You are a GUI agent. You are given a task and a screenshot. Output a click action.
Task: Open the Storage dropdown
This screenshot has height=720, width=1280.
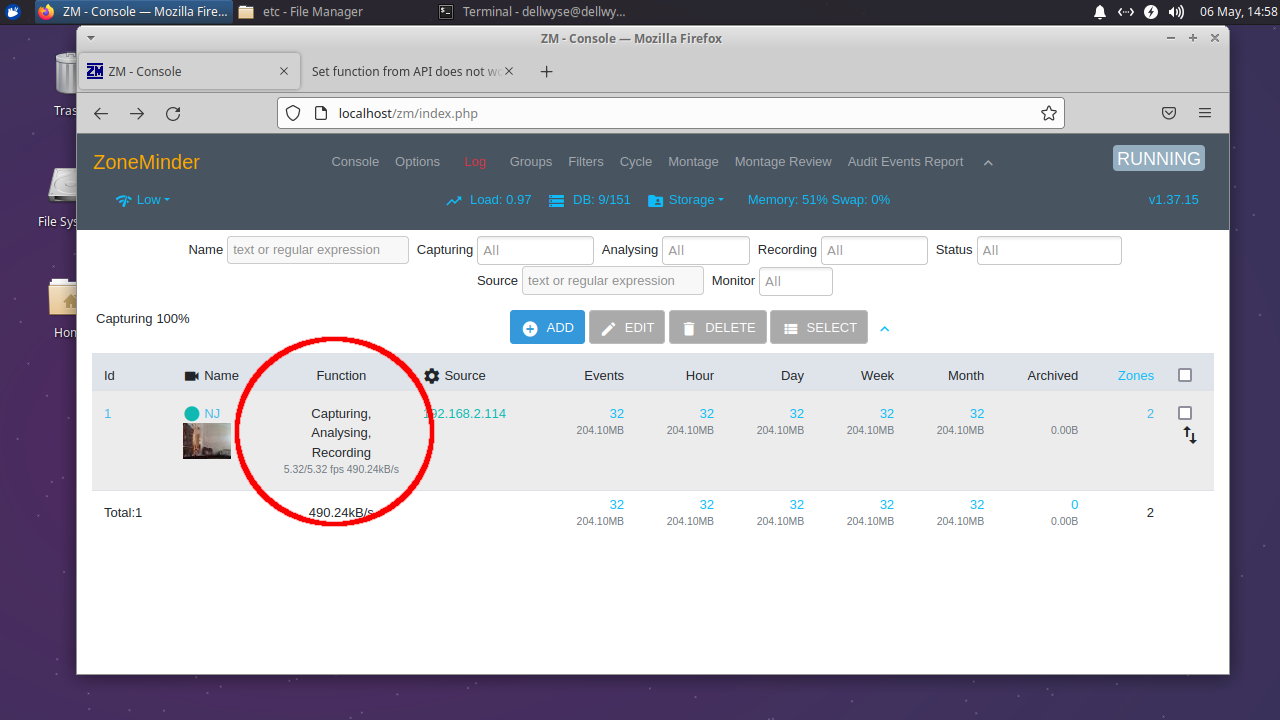(x=686, y=200)
